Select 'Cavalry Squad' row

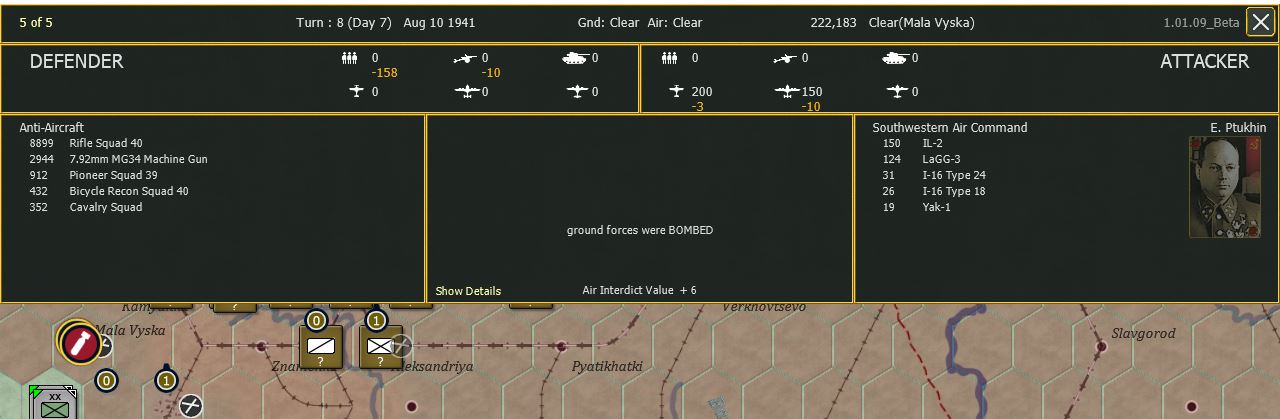(86, 207)
